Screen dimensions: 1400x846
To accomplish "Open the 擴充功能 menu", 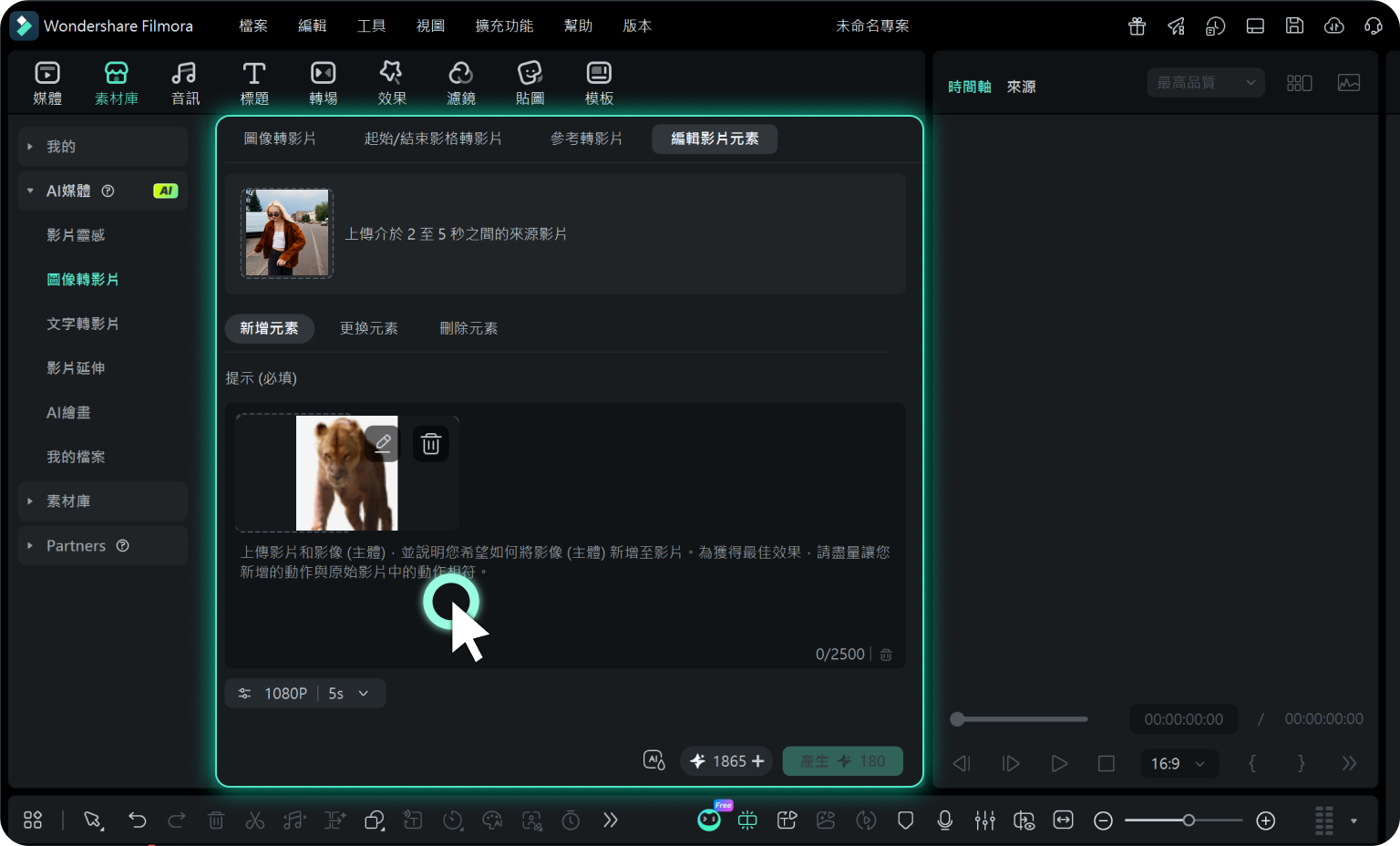I will [x=505, y=26].
